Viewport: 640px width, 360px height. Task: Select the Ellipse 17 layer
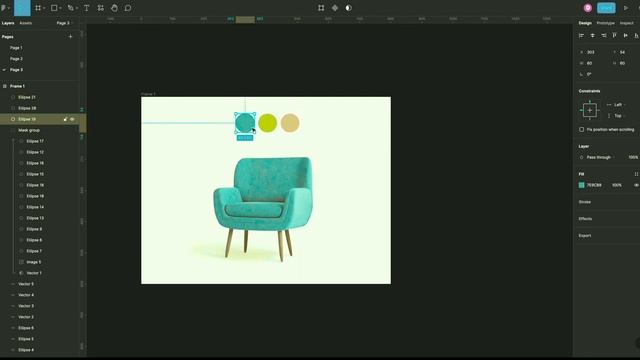[x=35, y=141]
